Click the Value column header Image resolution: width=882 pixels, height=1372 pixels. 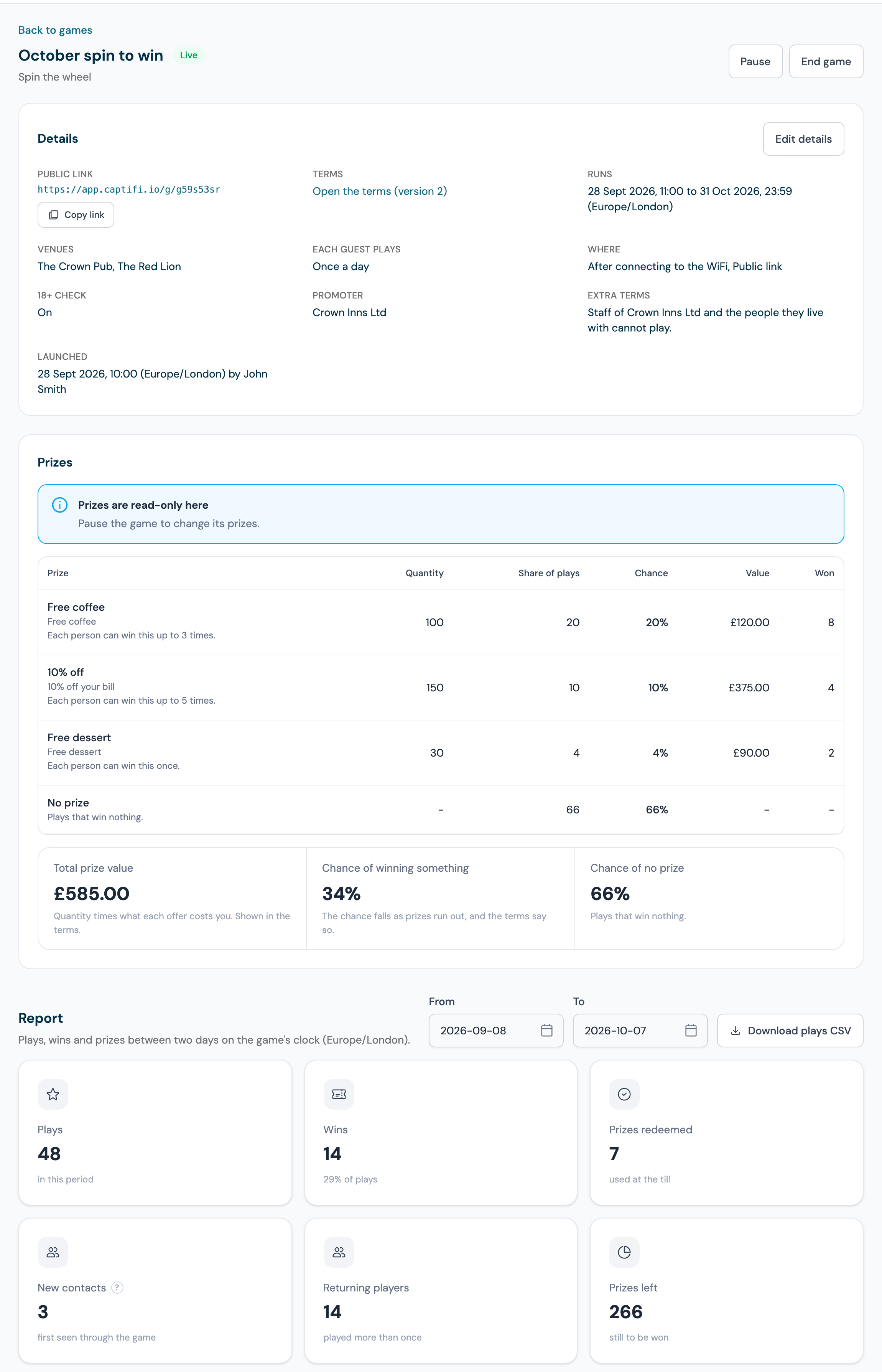tap(757, 573)
